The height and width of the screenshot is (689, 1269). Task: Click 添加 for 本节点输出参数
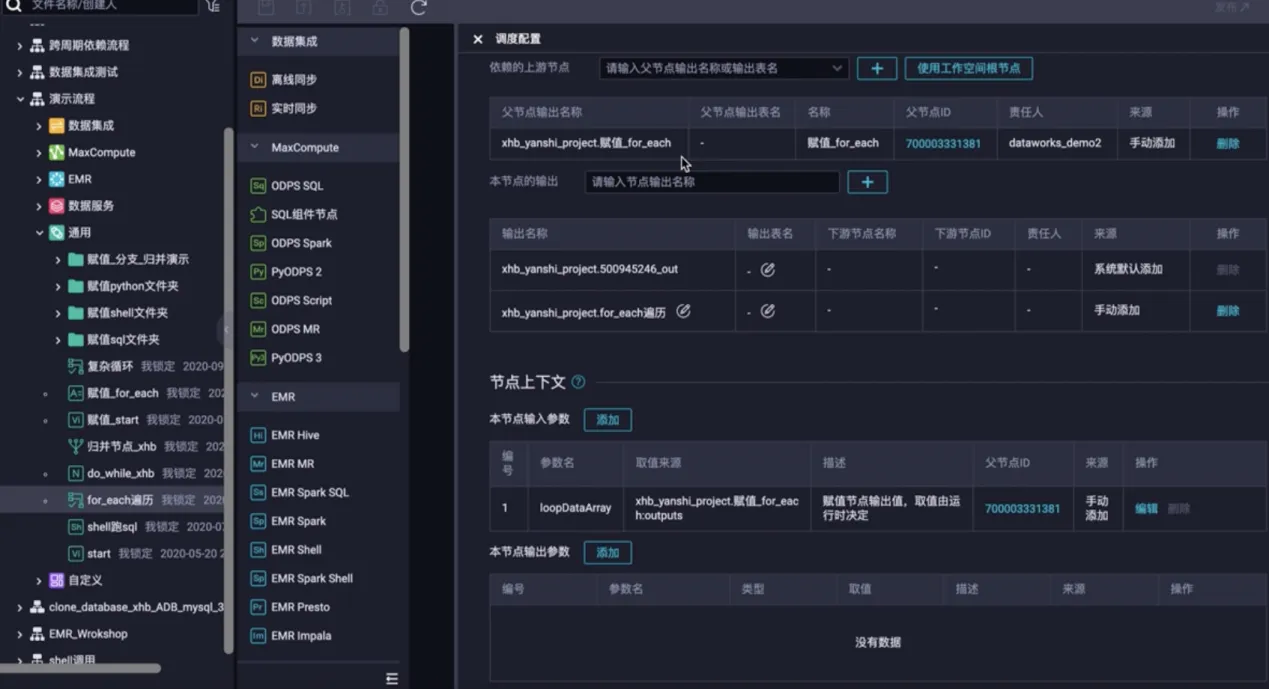click(x=608, y=553)
